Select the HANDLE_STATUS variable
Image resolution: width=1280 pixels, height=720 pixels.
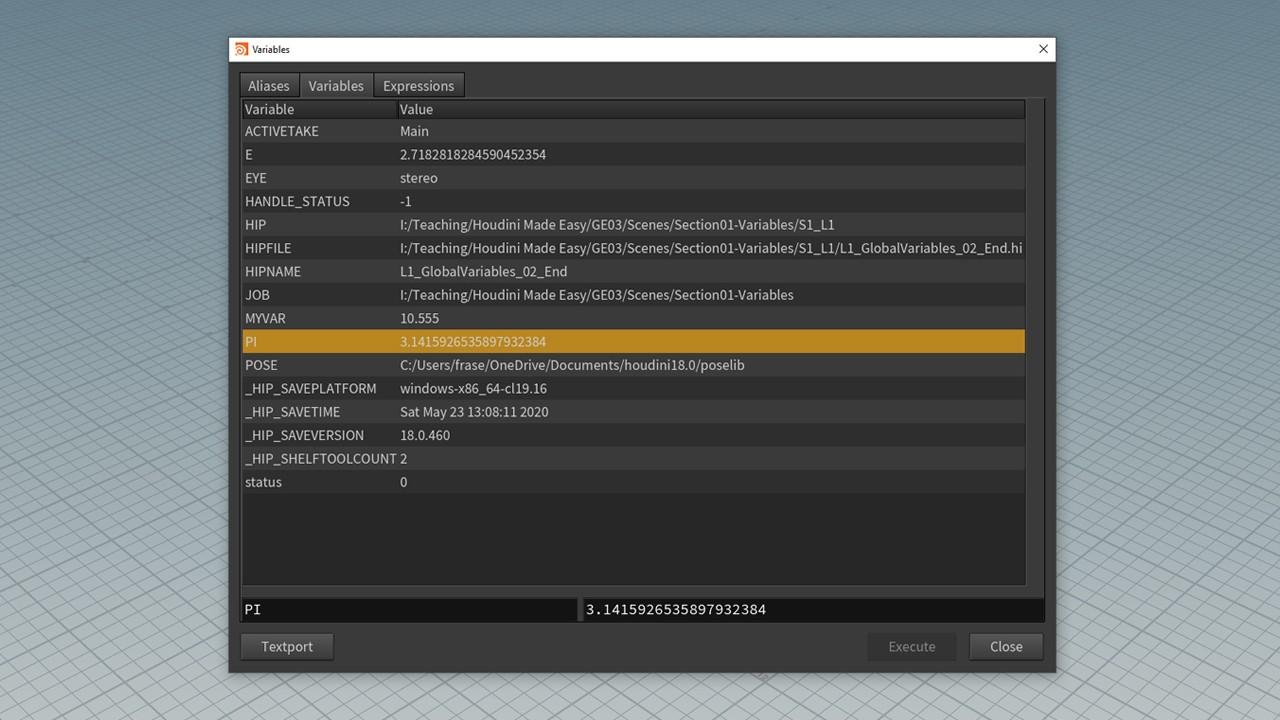pyautogui.click(x=297, y=201)
